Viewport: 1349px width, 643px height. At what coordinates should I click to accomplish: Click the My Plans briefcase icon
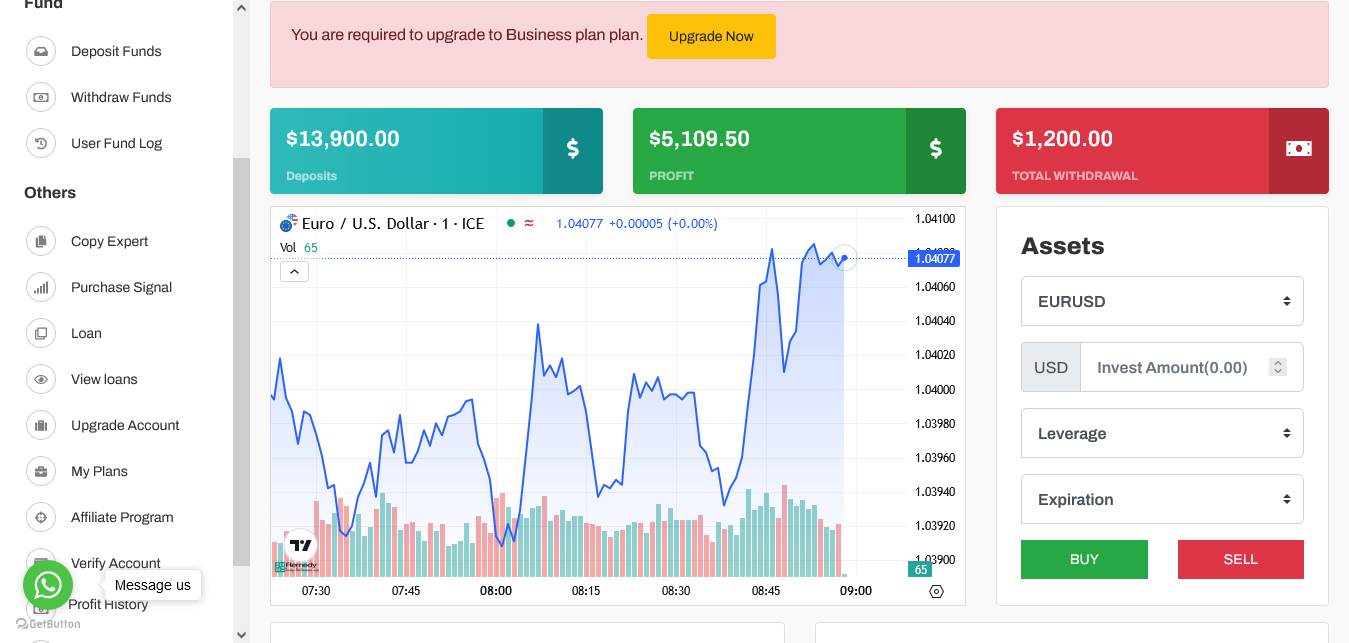tap(41, 471)
